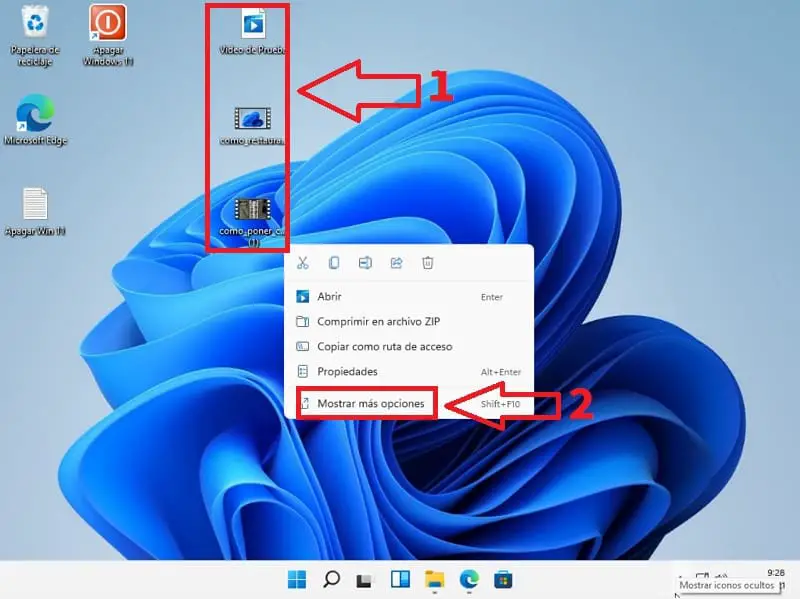This screenshot has width=800, height=599.
Task: Select the Apagar Windows 11 shortcut icon
Action: (108, 35)
